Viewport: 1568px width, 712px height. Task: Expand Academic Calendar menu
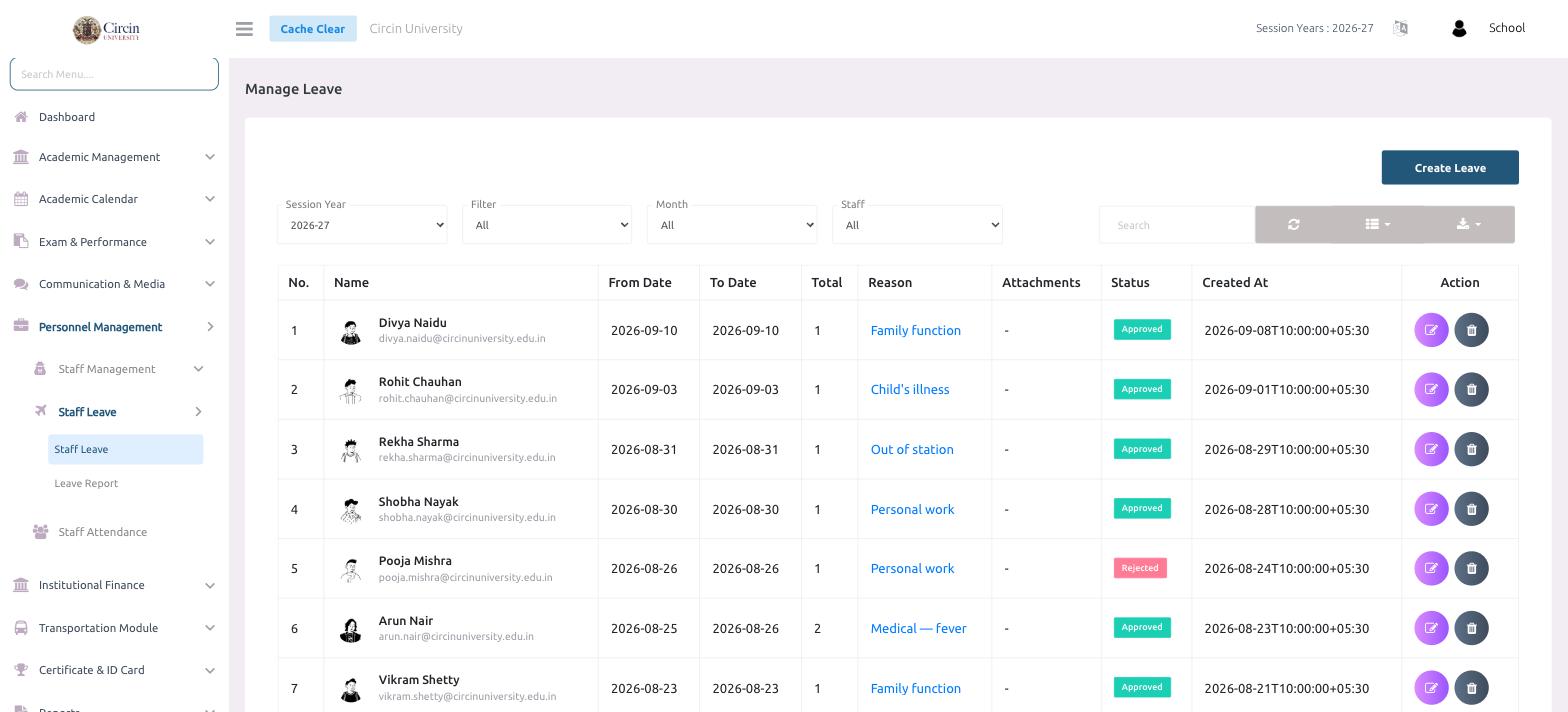coord(114,199)
